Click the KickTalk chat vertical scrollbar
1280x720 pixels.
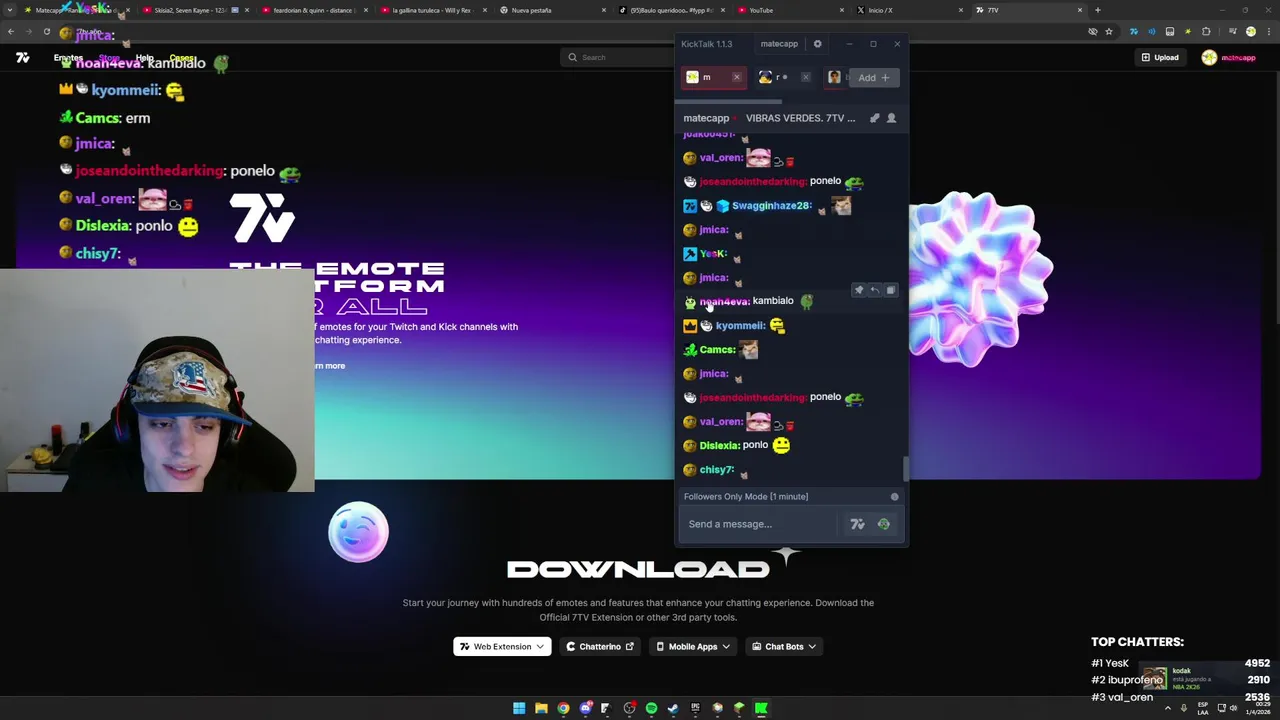pyautogui.click(x=905, y=468)
